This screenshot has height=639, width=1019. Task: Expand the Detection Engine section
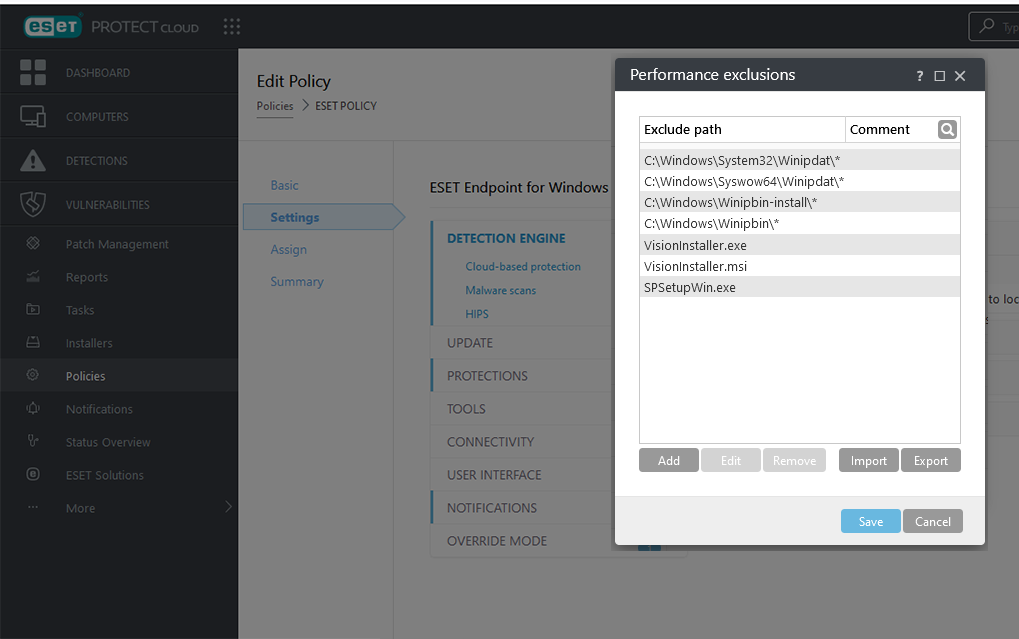(x=506, y=239)
